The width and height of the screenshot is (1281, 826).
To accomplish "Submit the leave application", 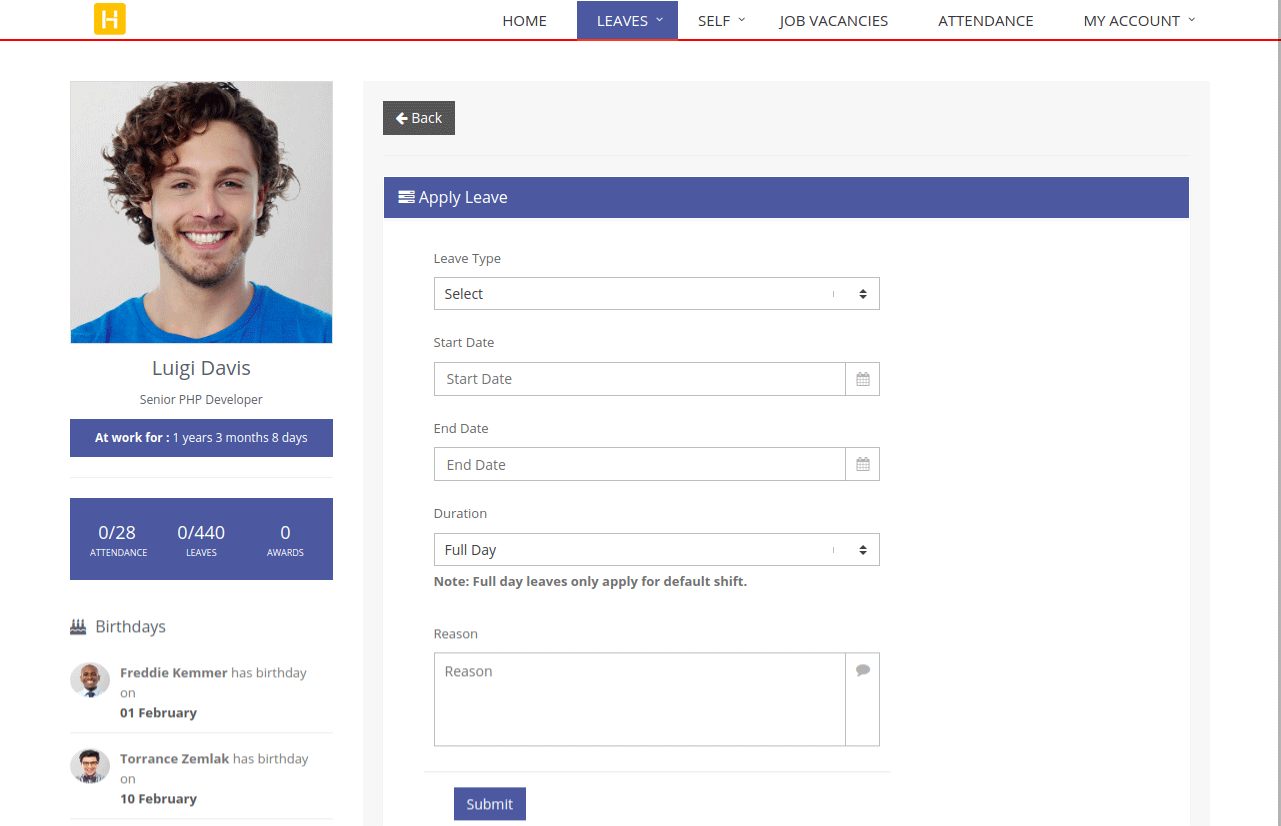I will 489,804.
